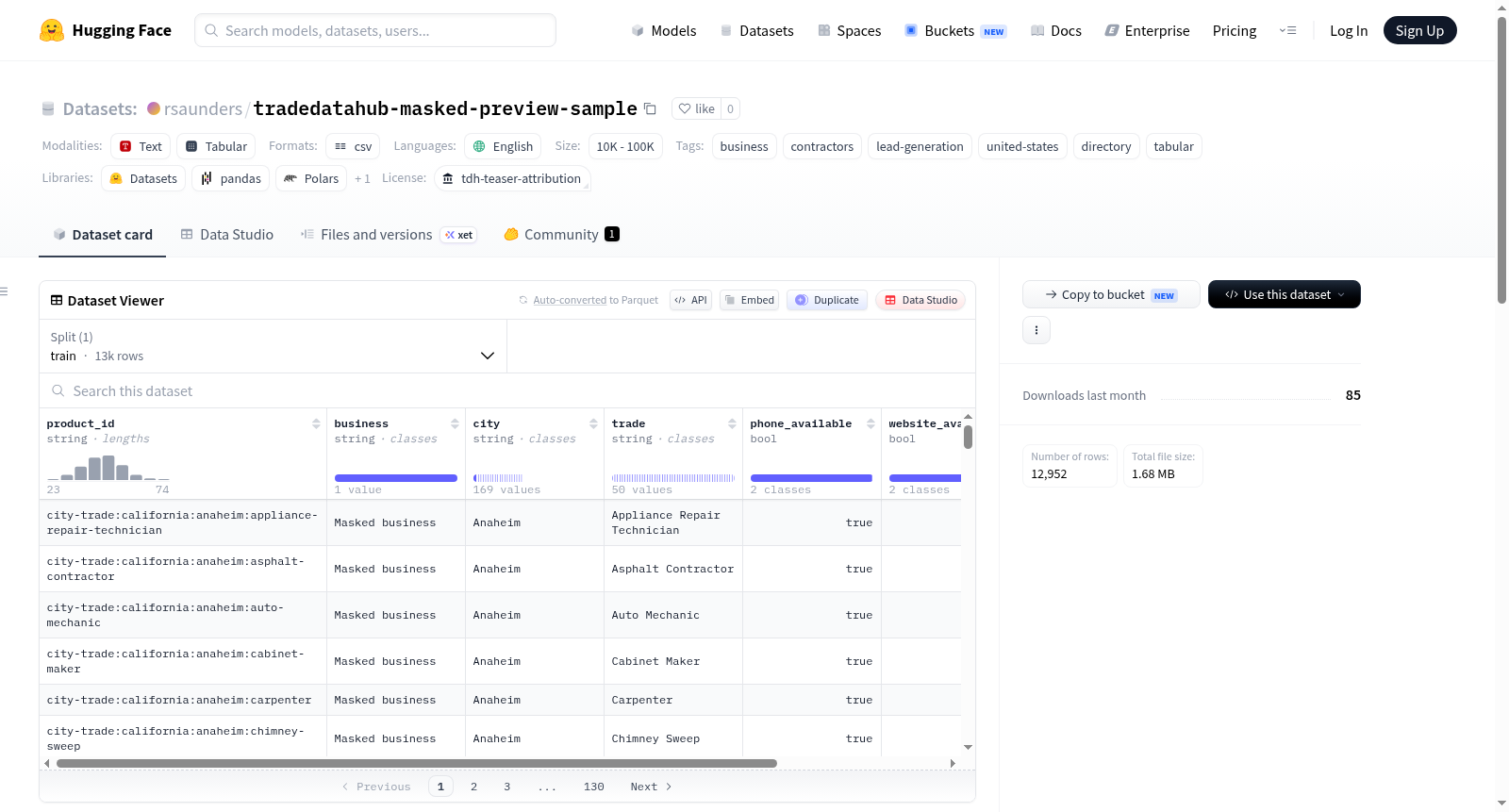Open Datasets in the top navigation
Image resolution: width=1509 pixels, height=812 pixels.
click(x=756, y=30)
